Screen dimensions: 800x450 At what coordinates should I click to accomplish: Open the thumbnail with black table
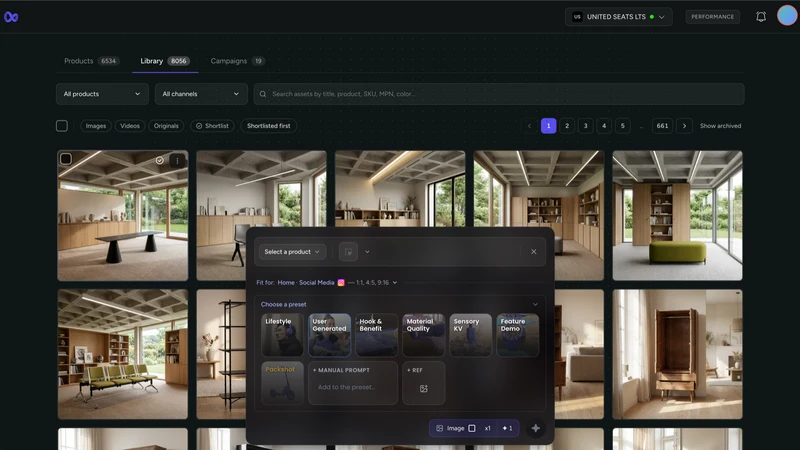(123, 215)
